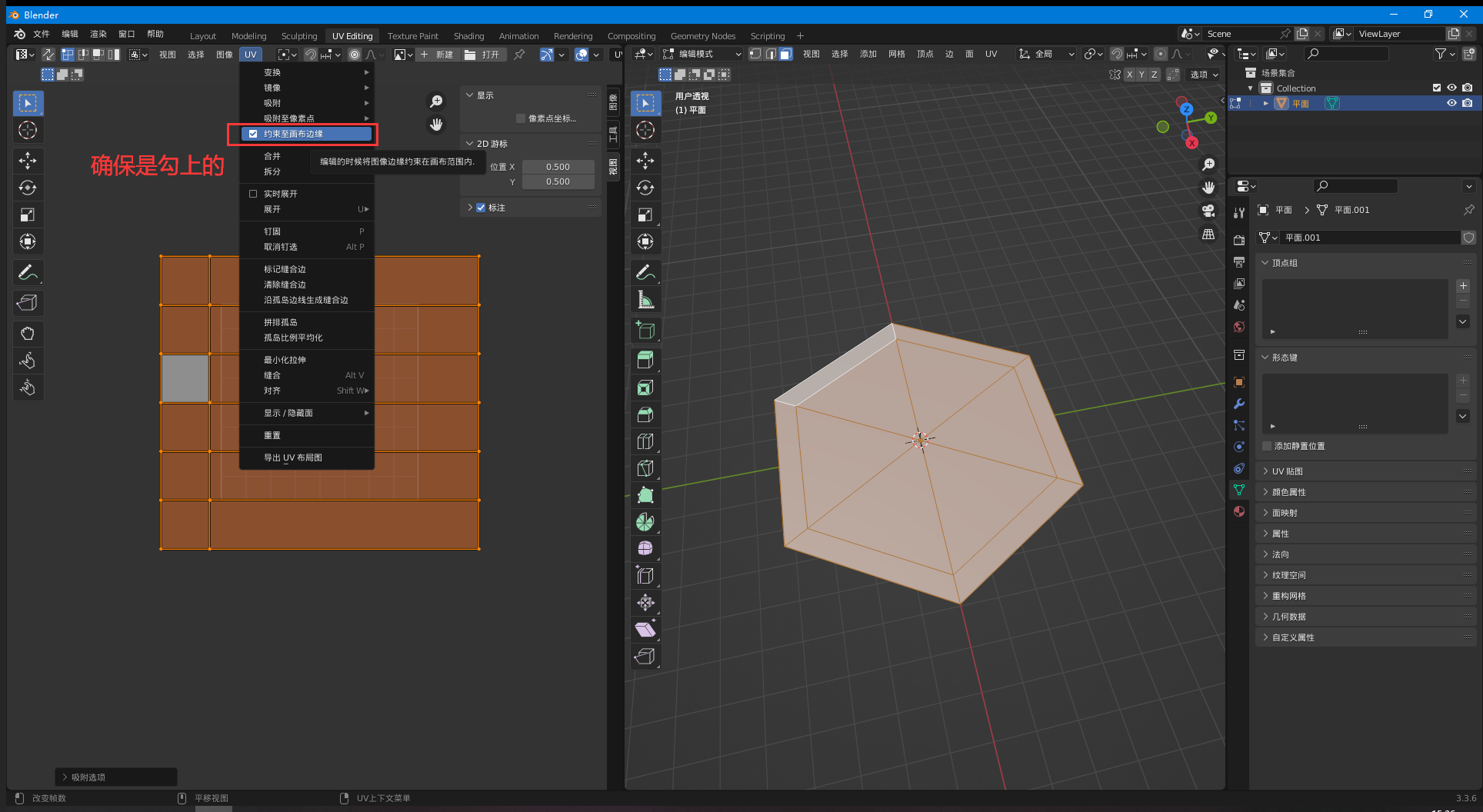Expand the Normals panel

(1366, 554)
